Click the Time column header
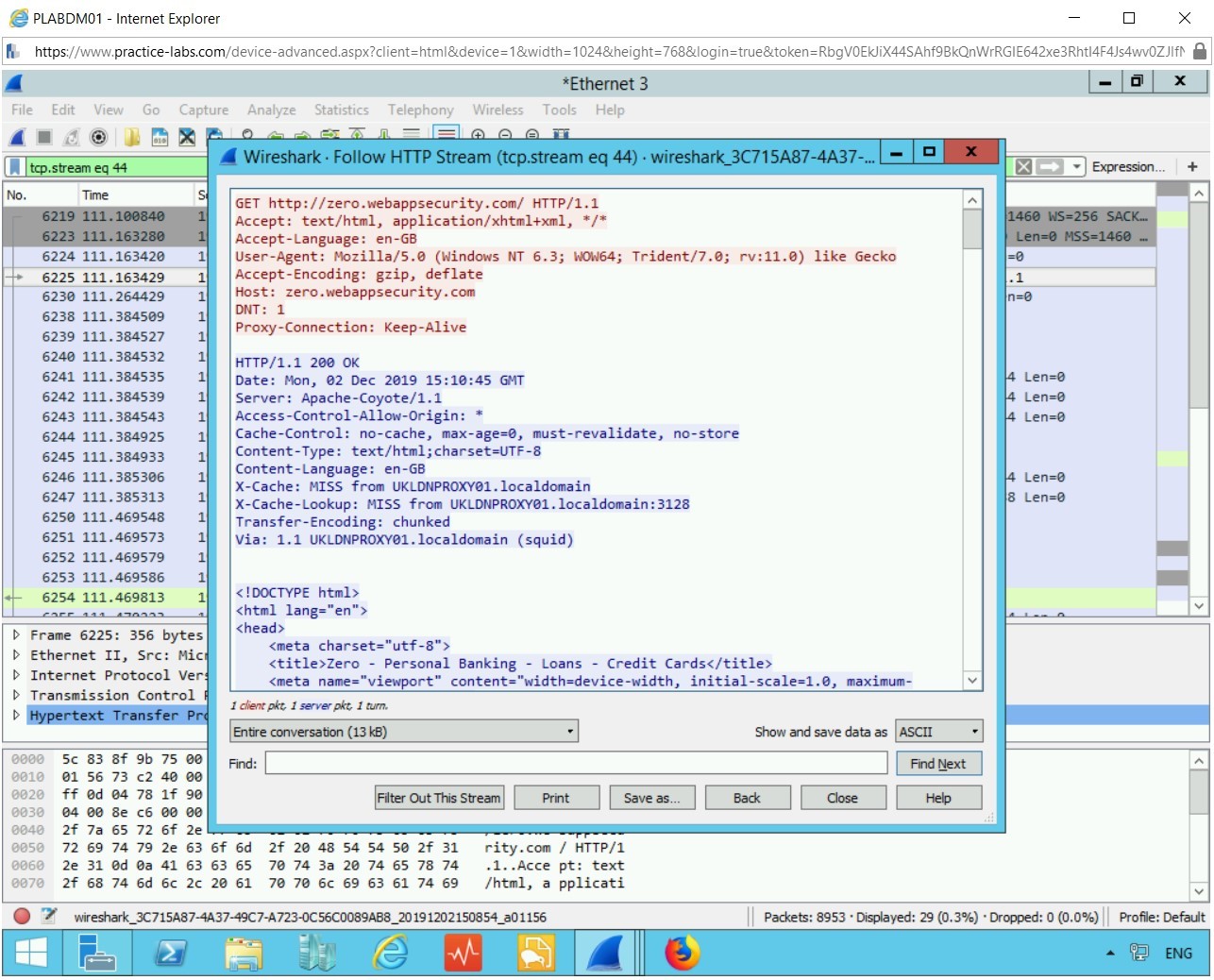The width and height of the screenshot is (1214, 980). (x=135, y=194)
